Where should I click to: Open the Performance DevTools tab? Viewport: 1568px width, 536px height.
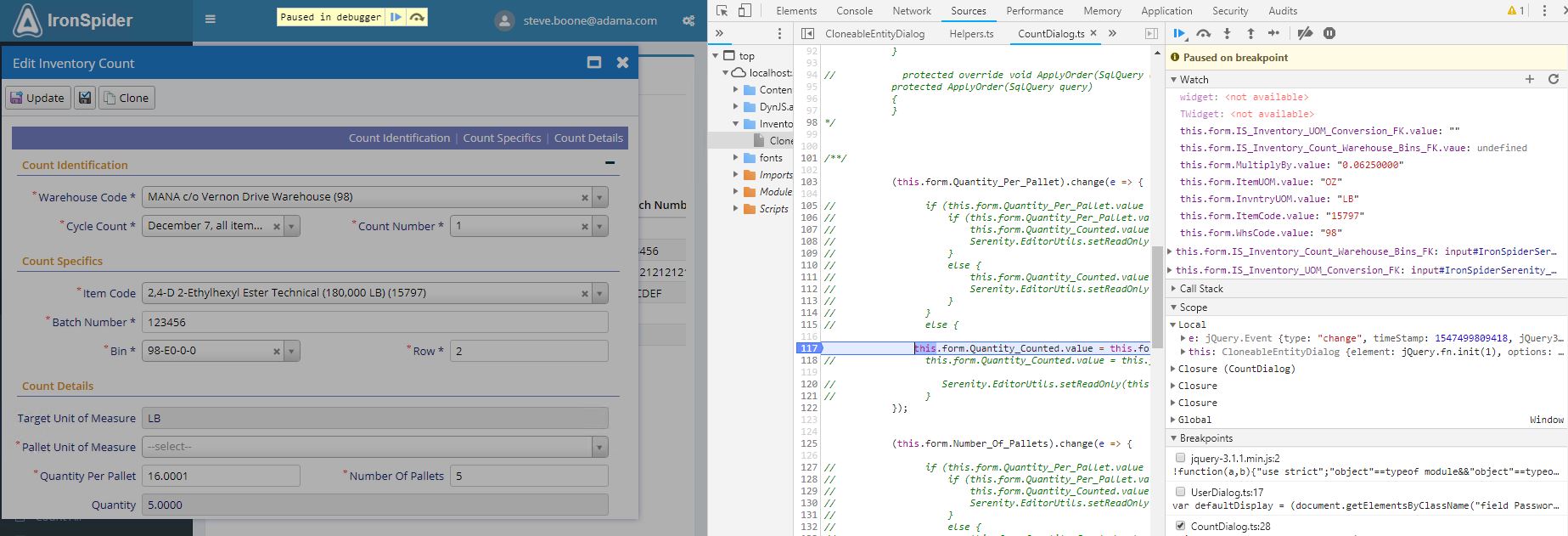(x=1035, y=11)
